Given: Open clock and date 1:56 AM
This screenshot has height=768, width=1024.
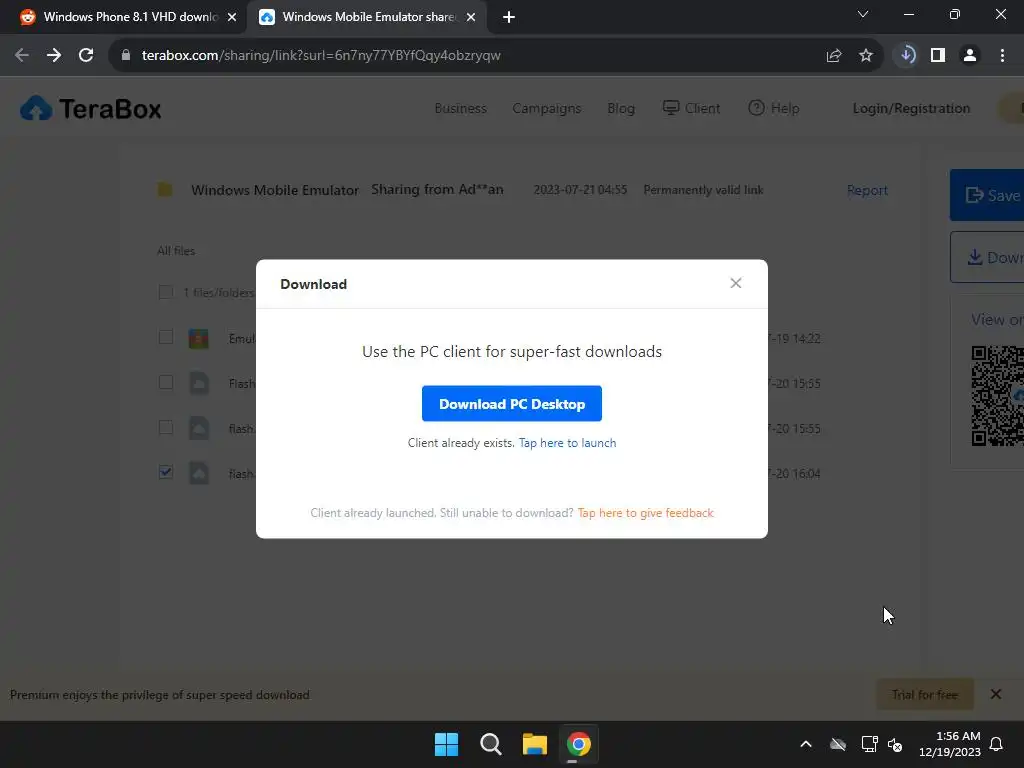Looking at the screenshot, I should tap(950, 744).
